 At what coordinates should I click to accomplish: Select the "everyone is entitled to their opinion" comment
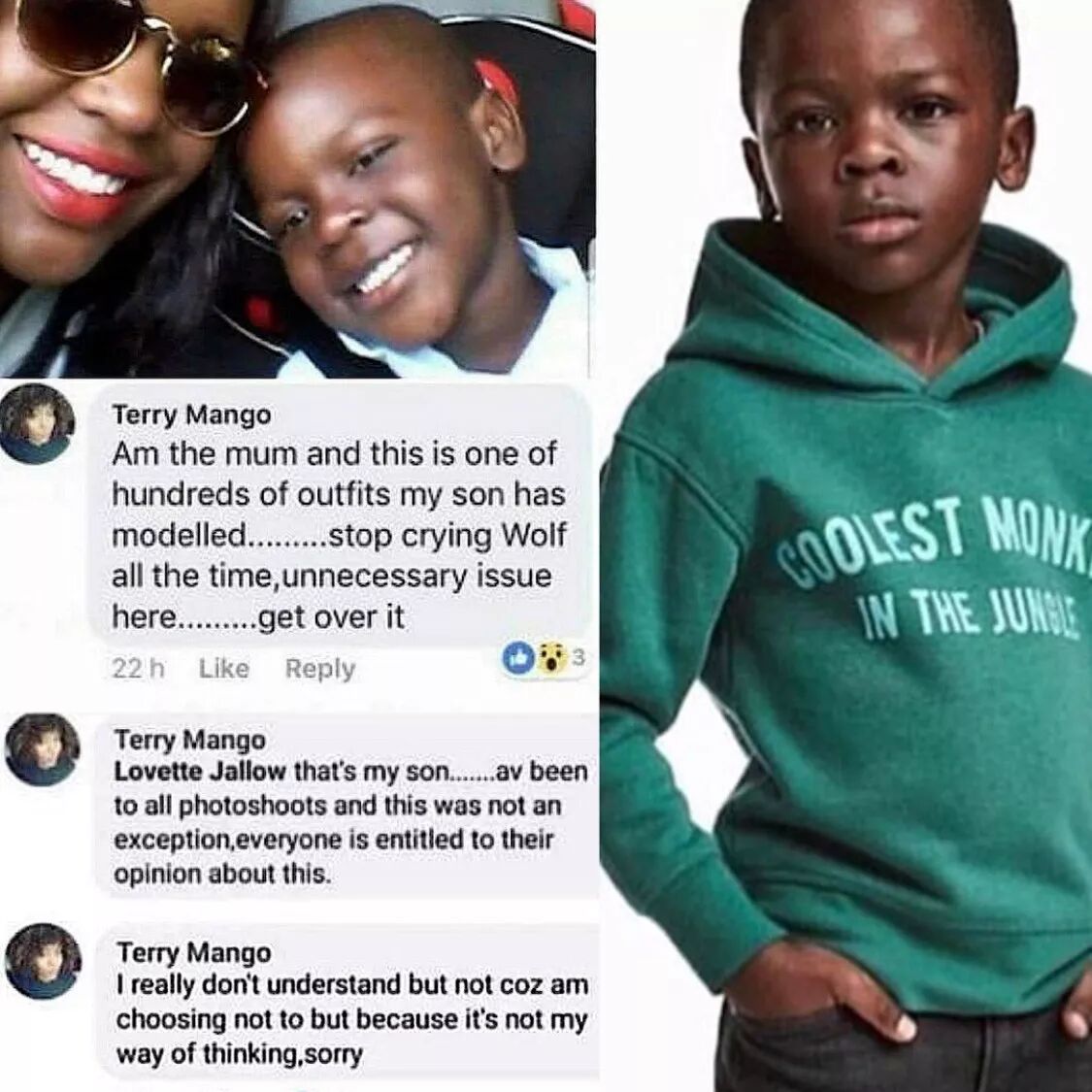click(347, 806)
